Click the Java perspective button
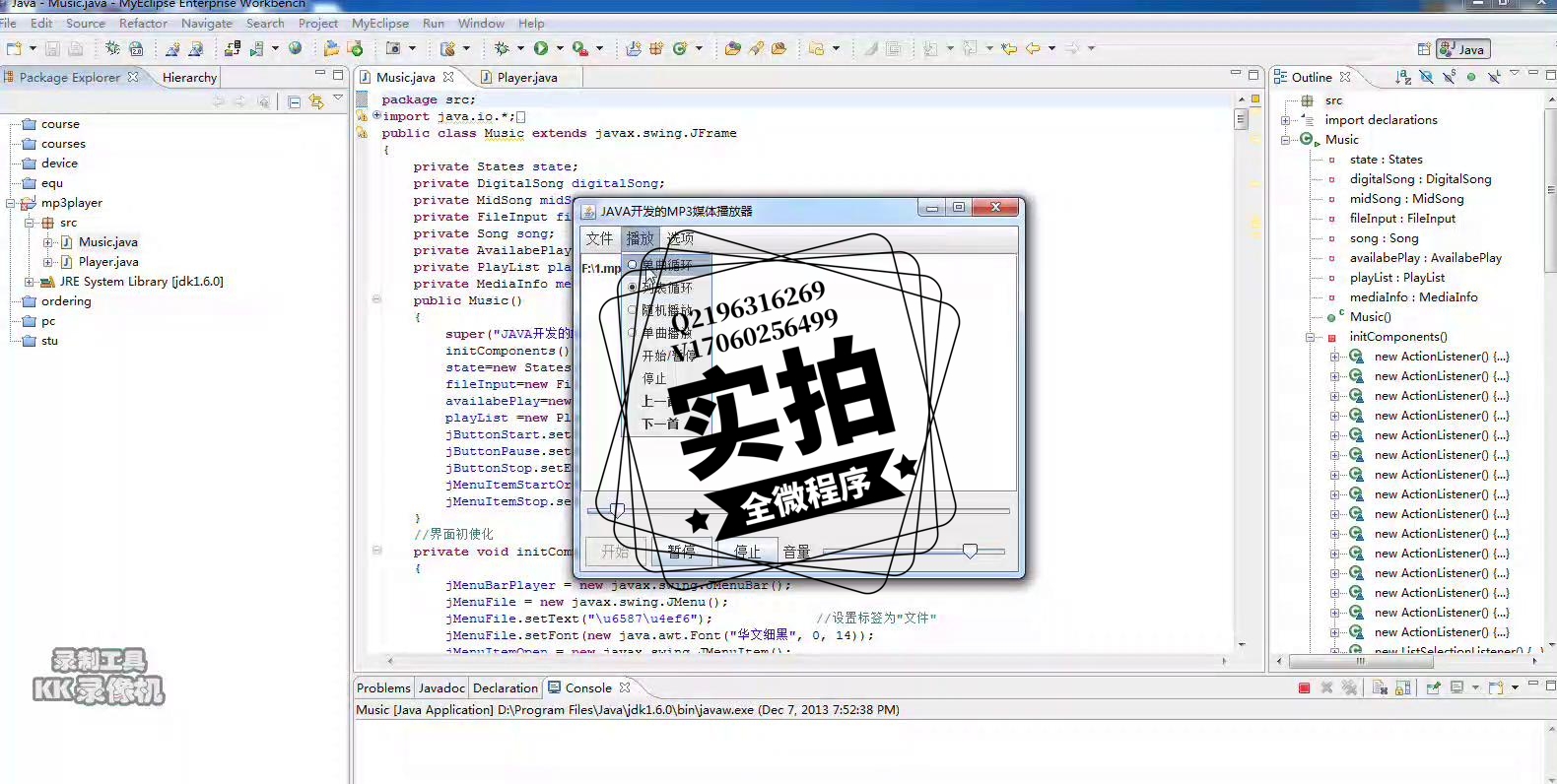1557x784 pixels. (x=1463, y=49)
